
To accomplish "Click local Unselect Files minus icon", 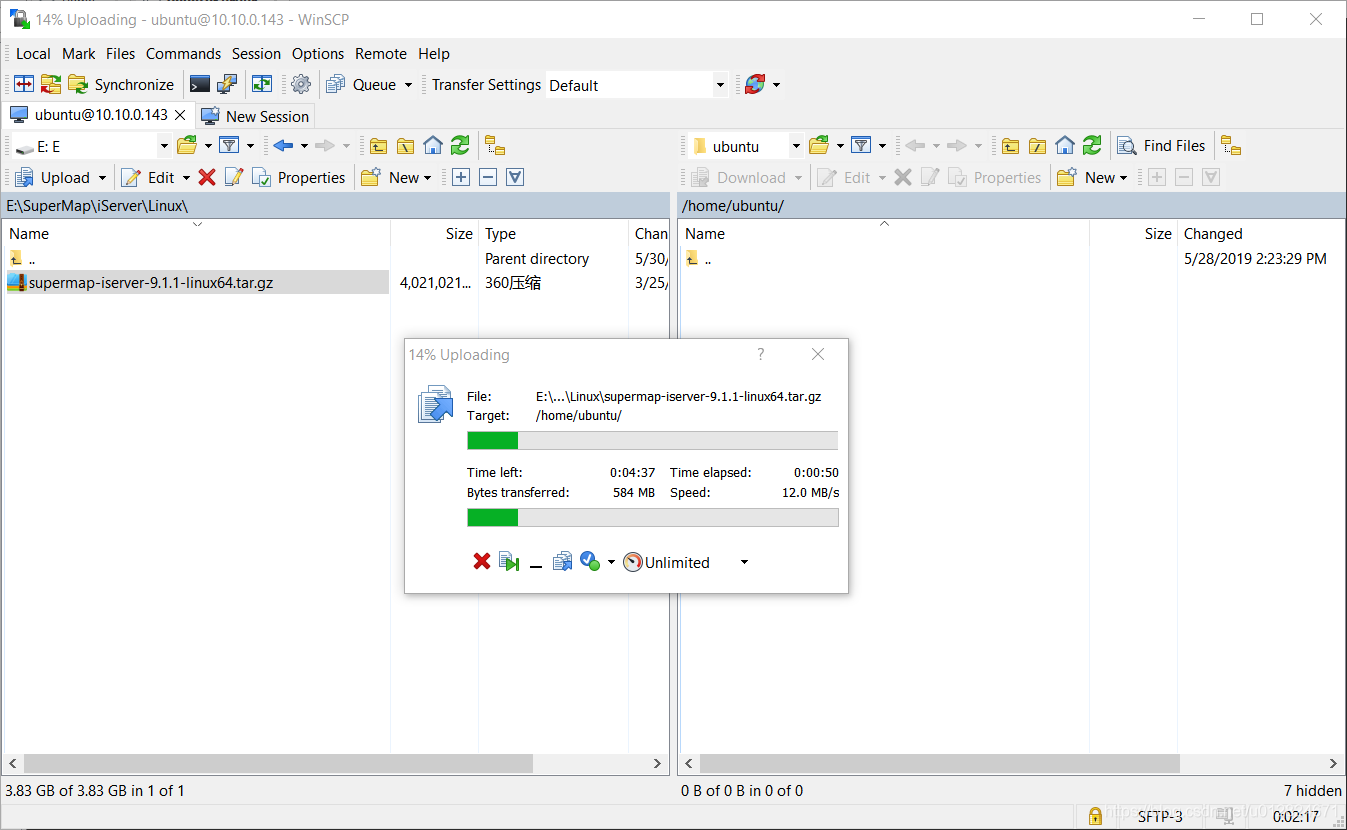I will click(x=488, y=177).
